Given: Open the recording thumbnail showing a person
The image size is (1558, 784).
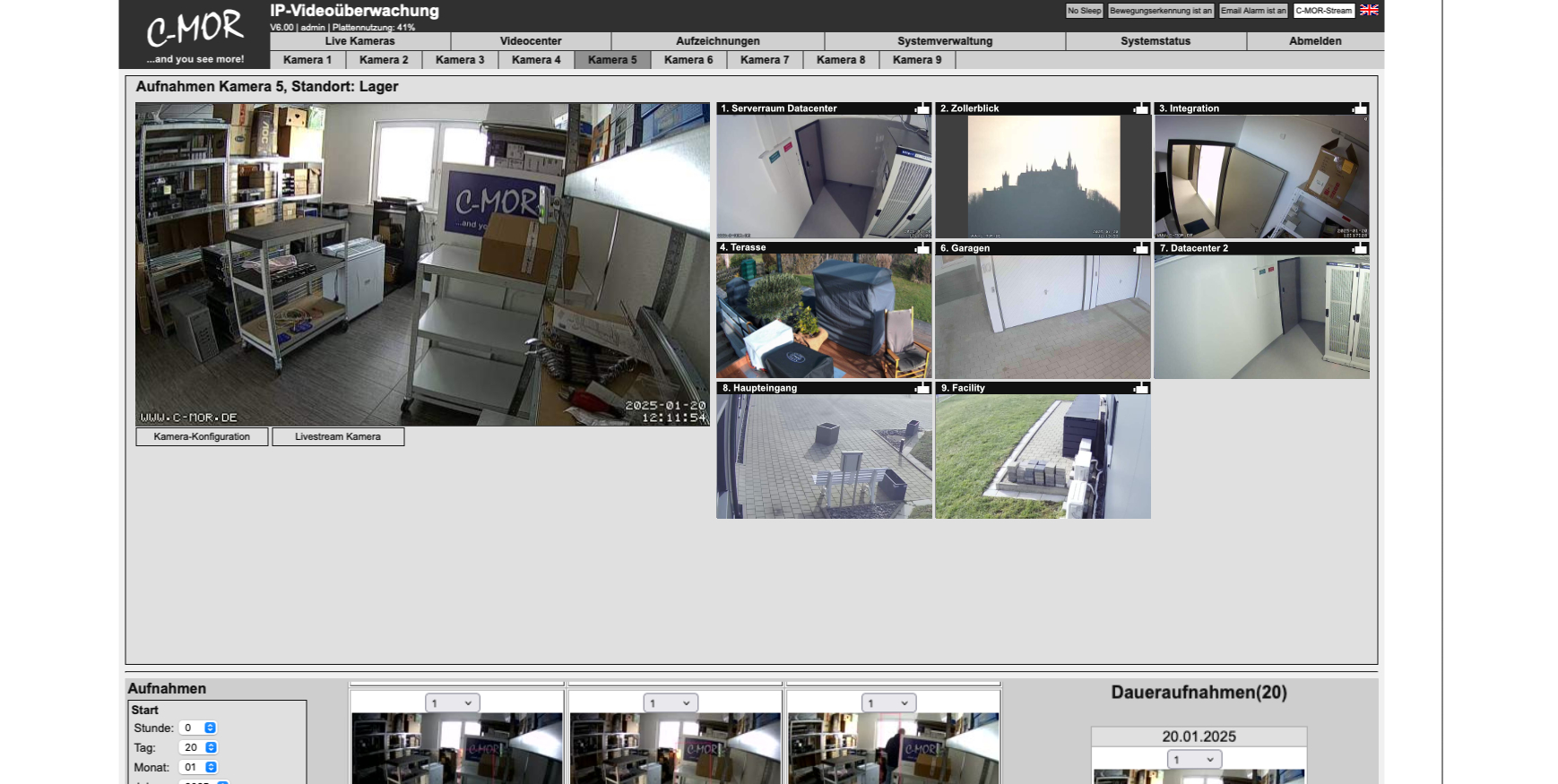Looking at the screenshot, I should pyautogui.click(x=893, y=748).
